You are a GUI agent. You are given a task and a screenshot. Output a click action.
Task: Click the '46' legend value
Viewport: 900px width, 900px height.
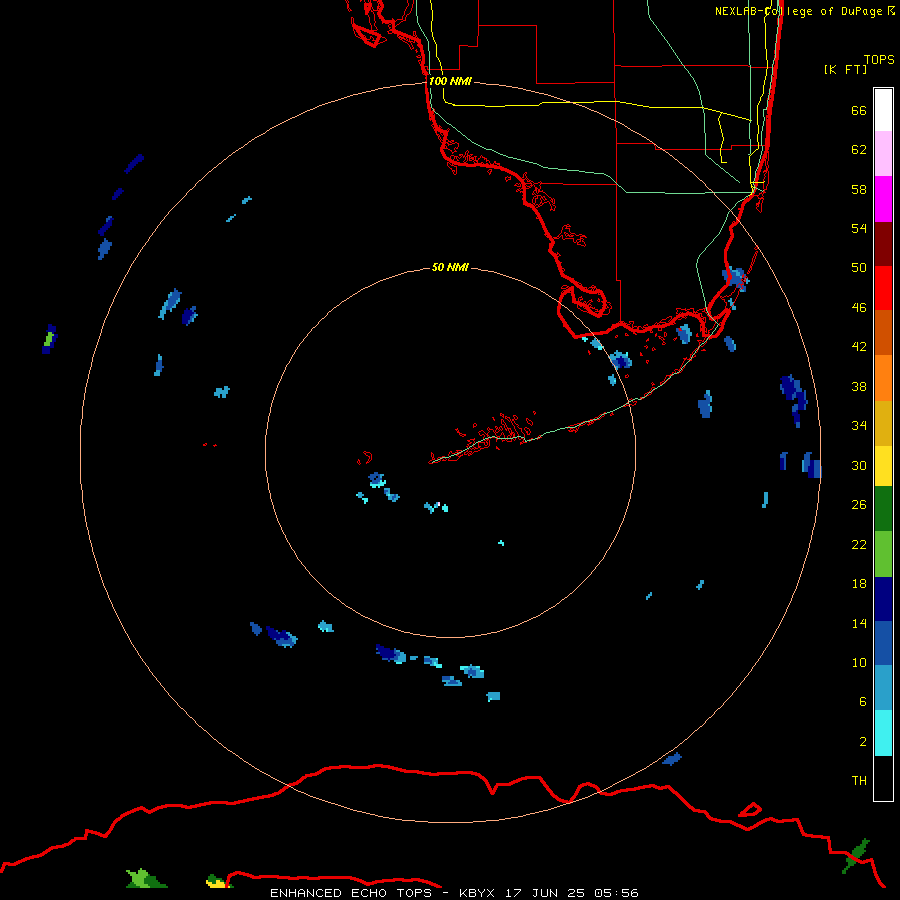coord(859,307)
